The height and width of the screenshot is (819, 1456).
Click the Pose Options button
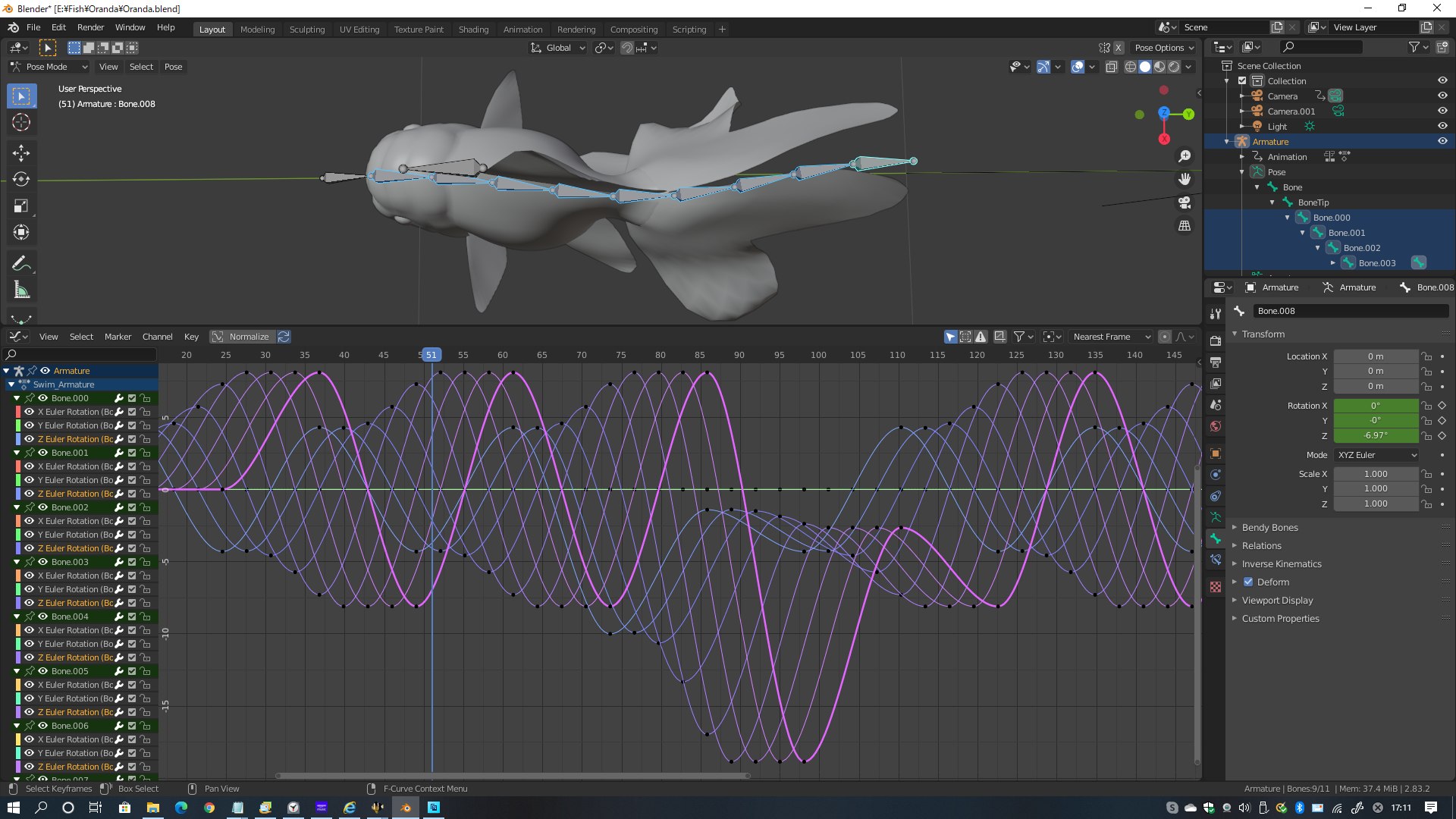[1163, 48]
